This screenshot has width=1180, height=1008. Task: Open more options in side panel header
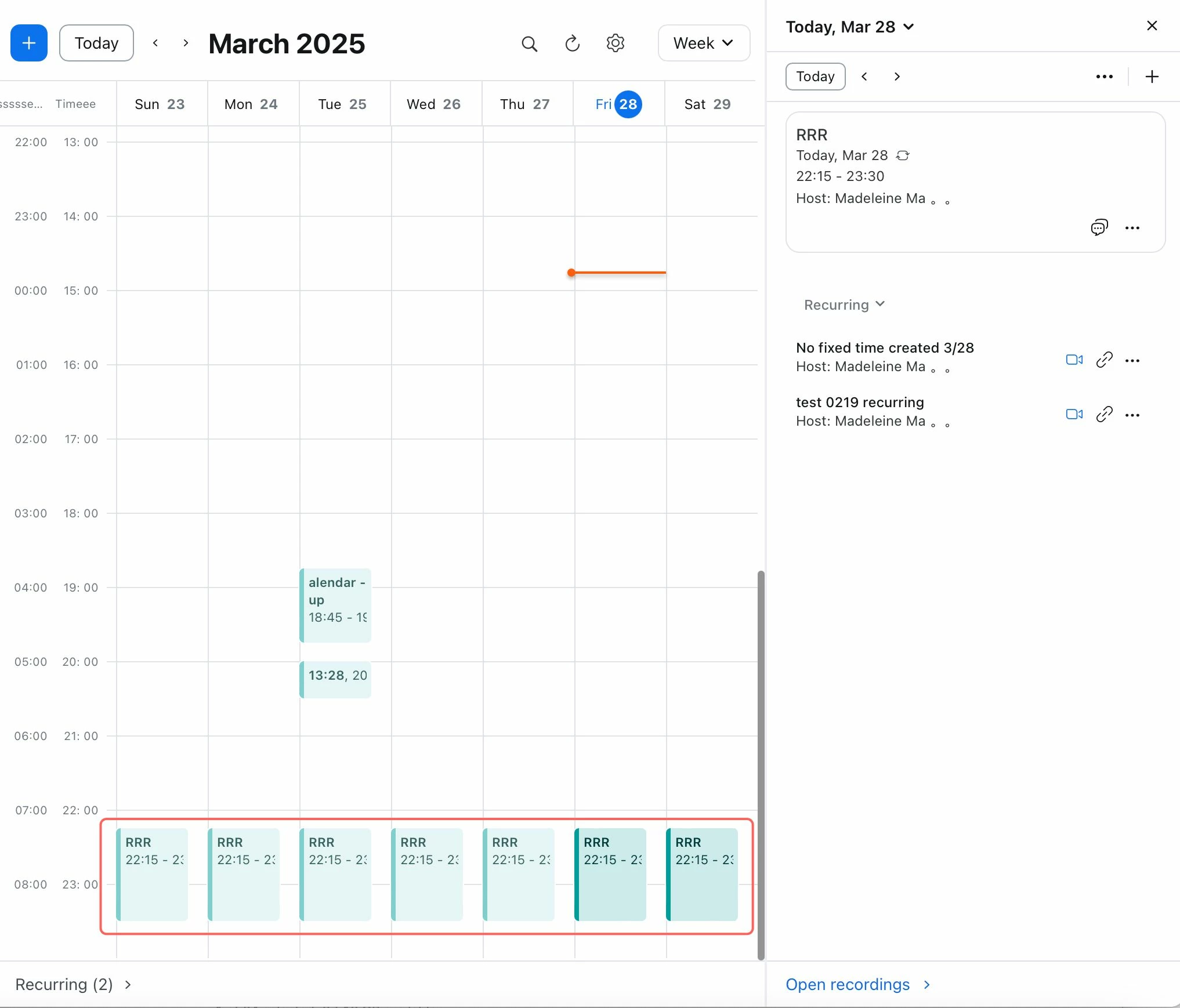coord(1104,77)
